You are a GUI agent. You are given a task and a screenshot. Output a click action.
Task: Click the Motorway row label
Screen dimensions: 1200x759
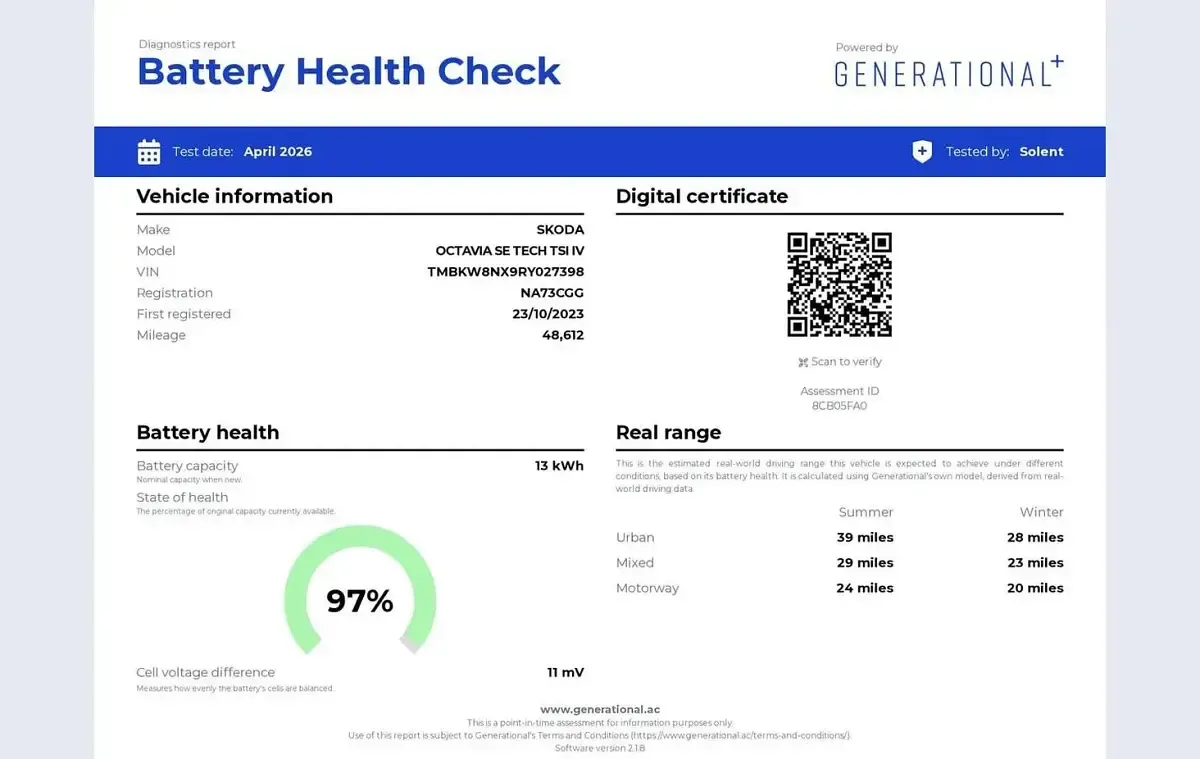coord(647,588)
